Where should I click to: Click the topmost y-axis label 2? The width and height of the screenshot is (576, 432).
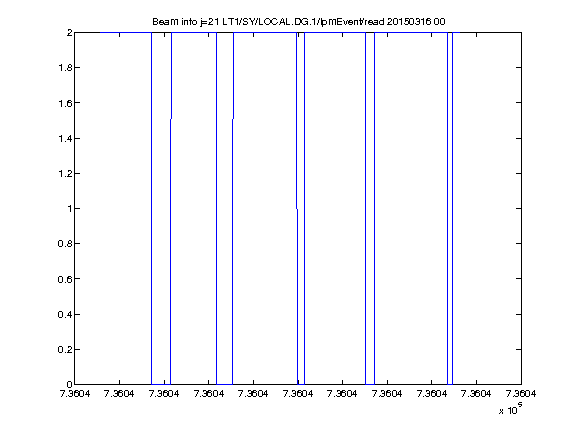[69, 33]
